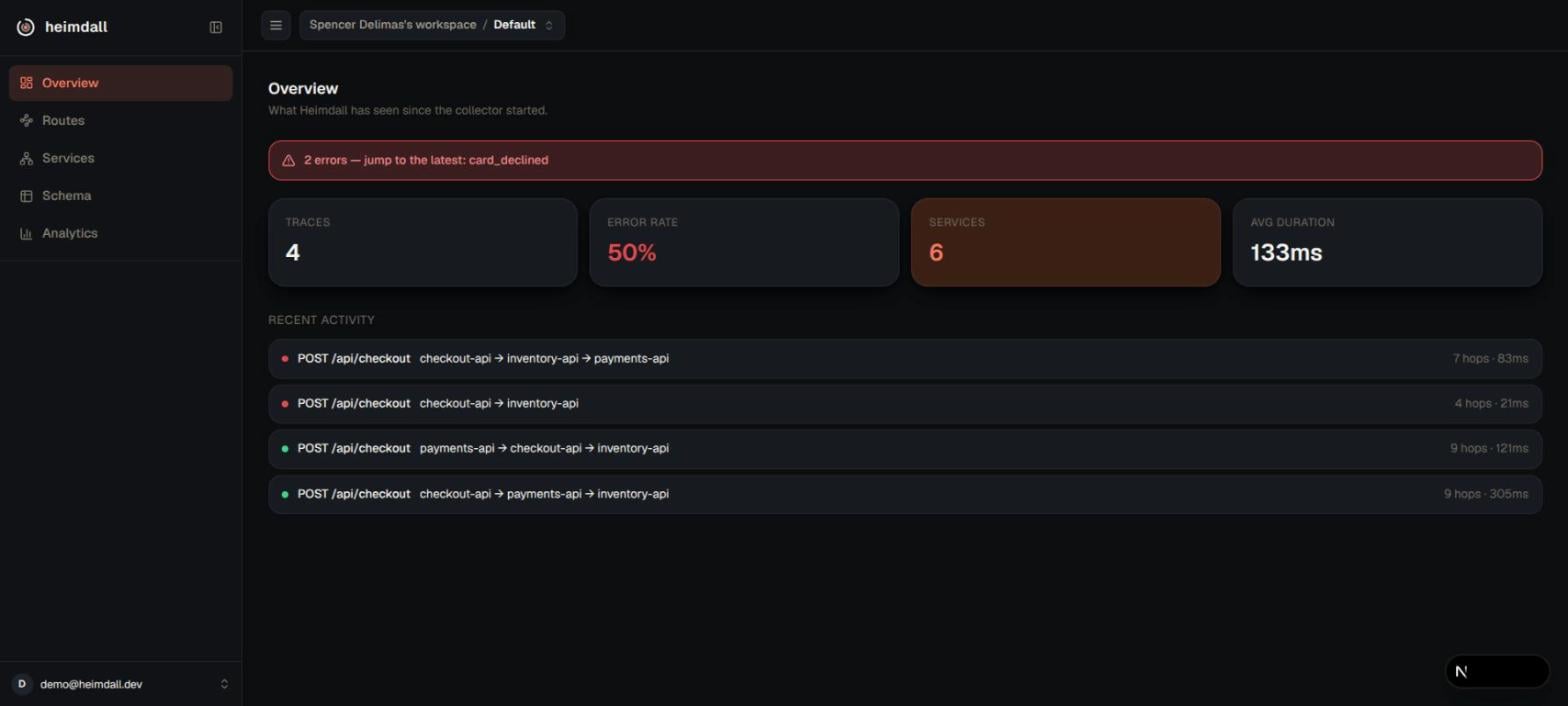Image resolution: width=1568 pixels, height=706 pixels.
Task: Open the 9 hops 305ms checkout trace
Action: (905, 494)
